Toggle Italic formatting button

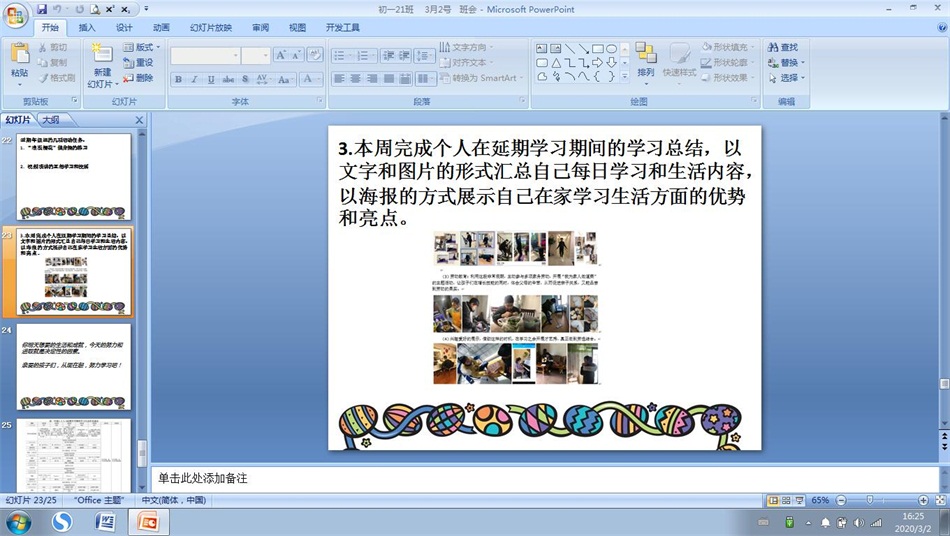tap(194, 79)
